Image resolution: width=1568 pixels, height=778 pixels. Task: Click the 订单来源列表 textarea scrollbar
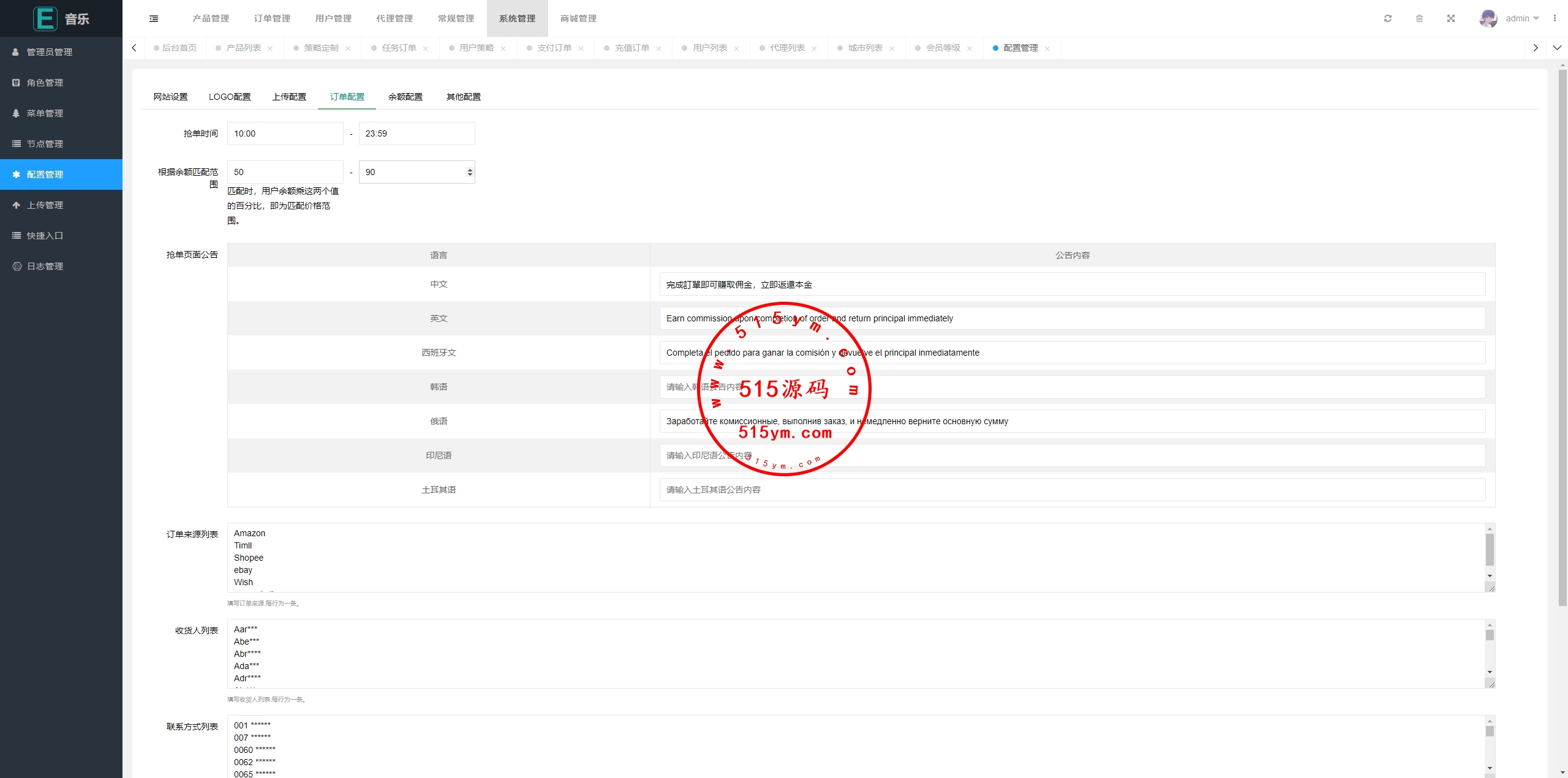click(x=1490, y=550)
